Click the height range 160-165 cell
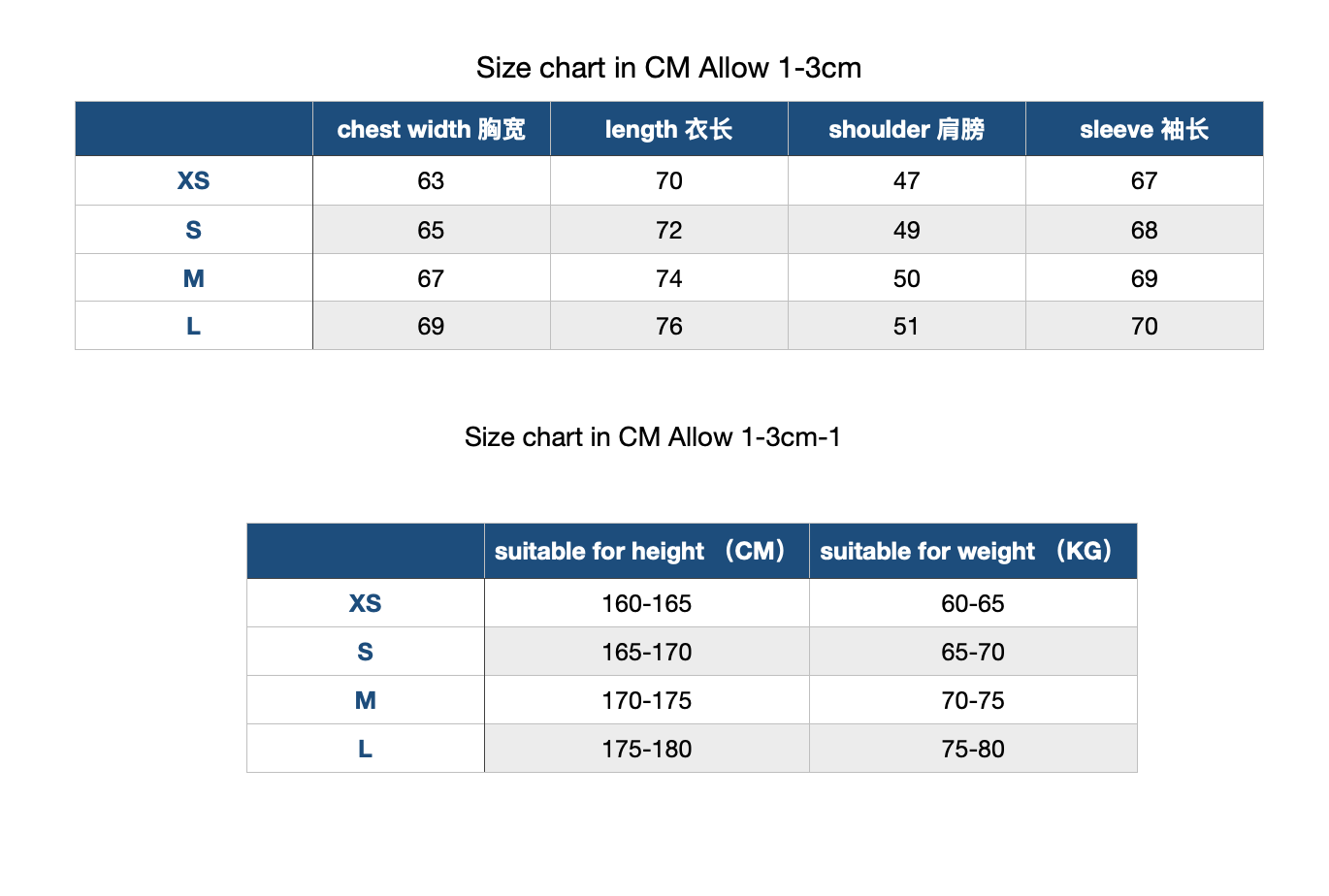Screen dimensions: 1329x896 (x=647, y=603)
